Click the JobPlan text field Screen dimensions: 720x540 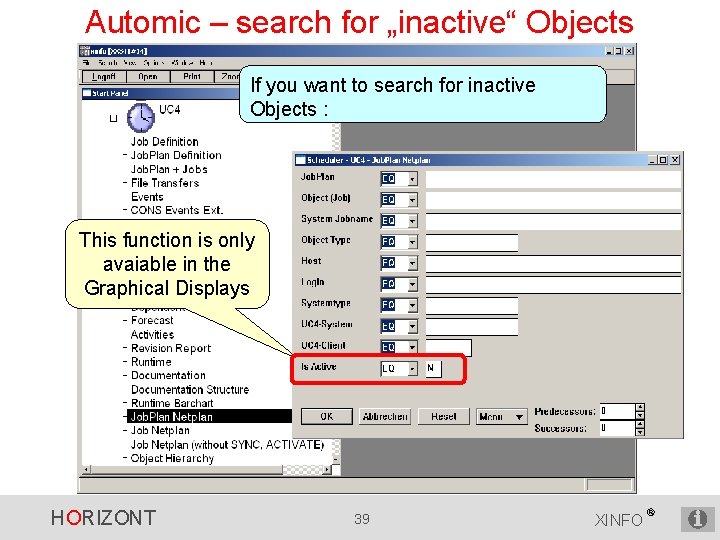click(553, 179)
